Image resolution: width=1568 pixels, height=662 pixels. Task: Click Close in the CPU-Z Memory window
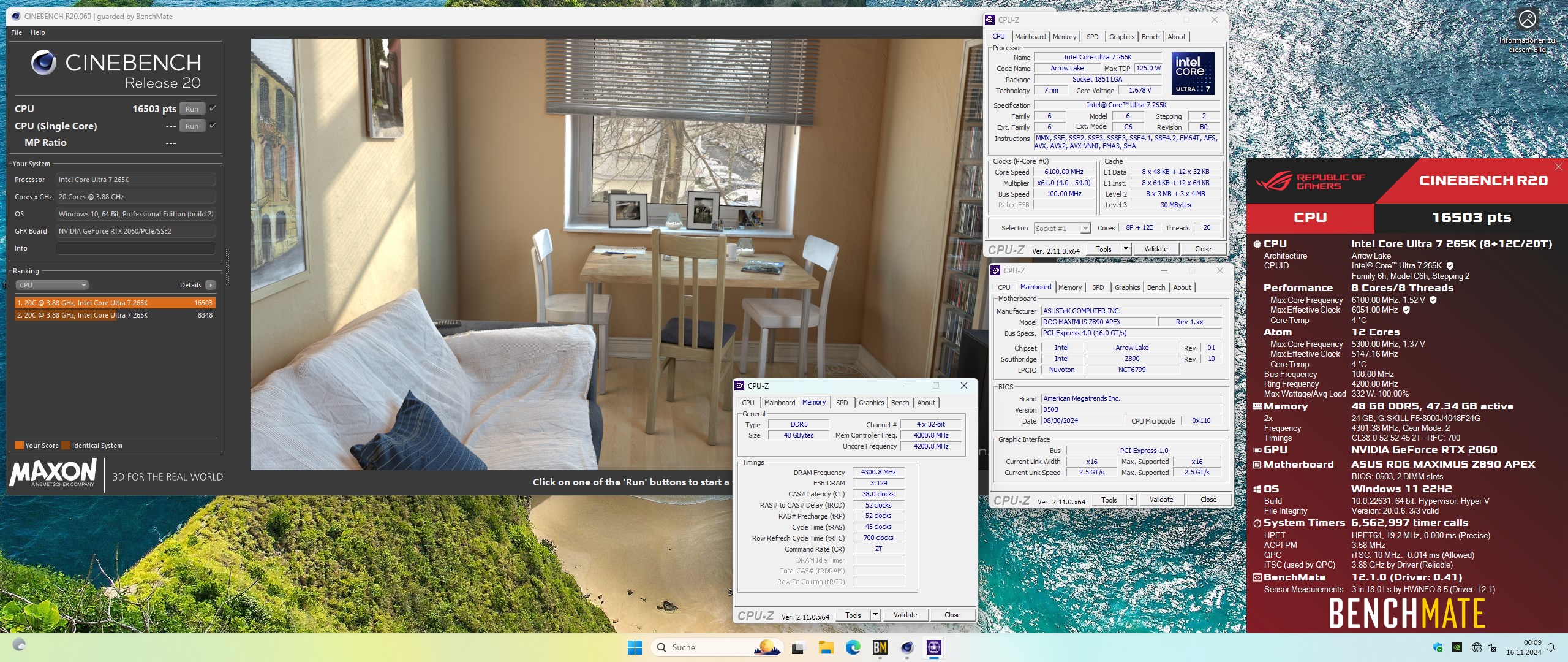952,615
